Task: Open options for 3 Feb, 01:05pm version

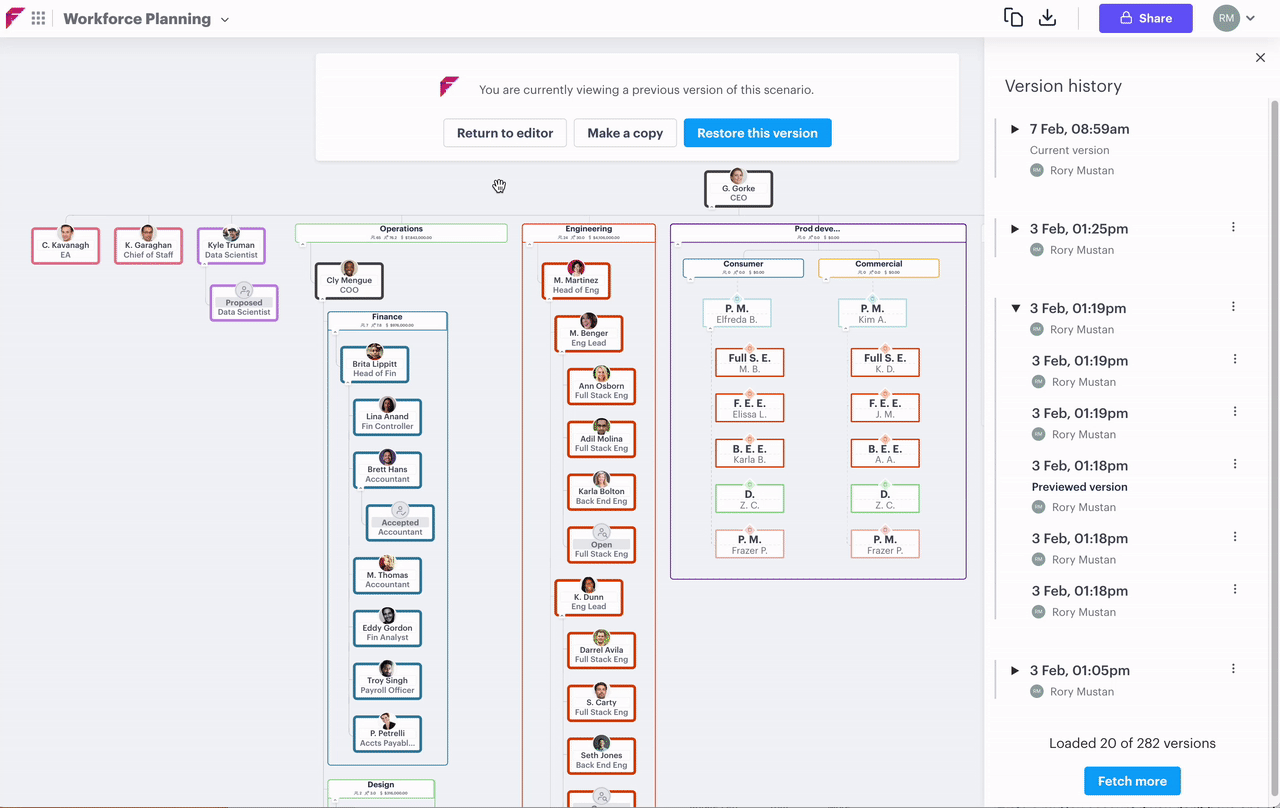Action: pyautogui.click(x=1233, y=669)
